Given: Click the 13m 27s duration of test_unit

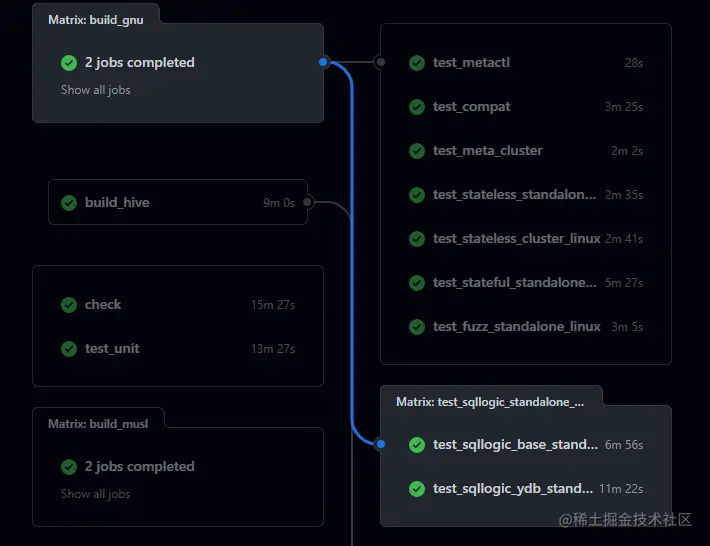Looking at the screenshot, I should coord(273,349).
